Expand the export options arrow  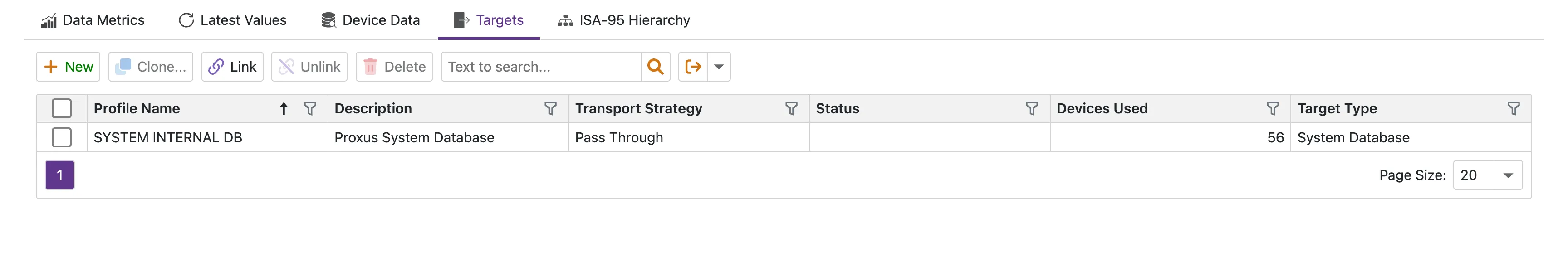[719, 66]
